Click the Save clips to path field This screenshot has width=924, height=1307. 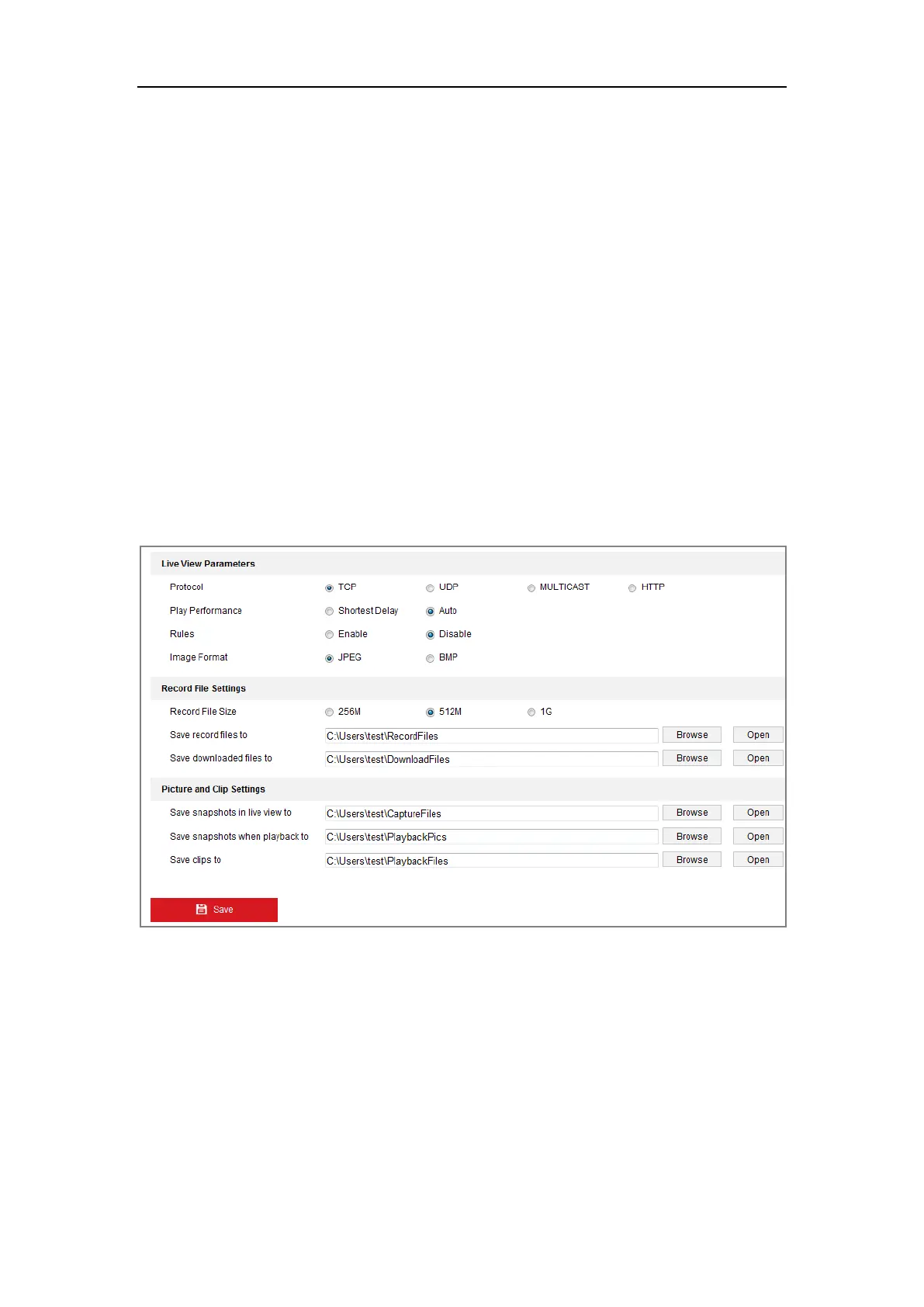(x=491, y=860)
